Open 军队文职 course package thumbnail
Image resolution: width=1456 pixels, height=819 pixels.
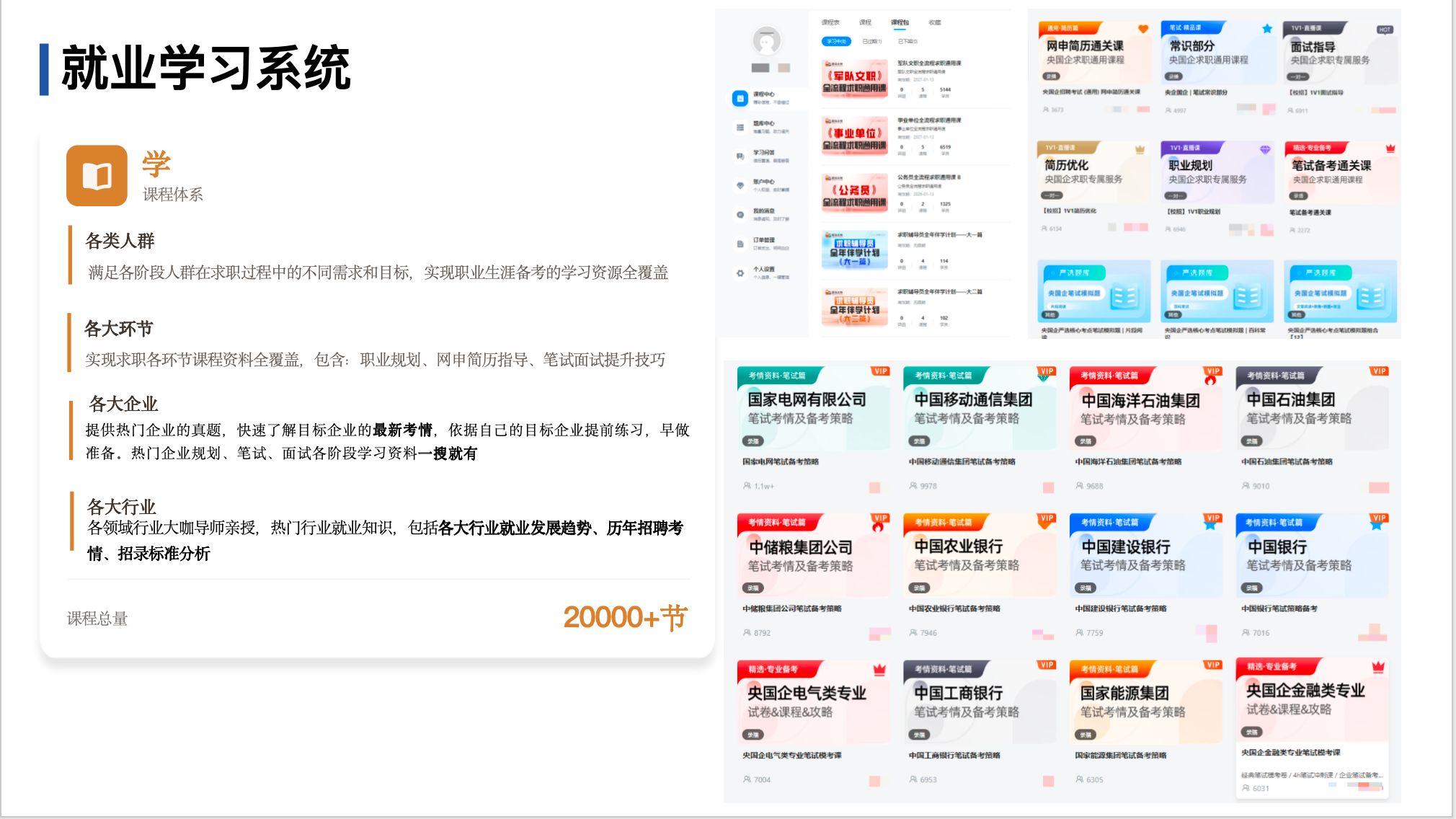(x=855, y=79)
